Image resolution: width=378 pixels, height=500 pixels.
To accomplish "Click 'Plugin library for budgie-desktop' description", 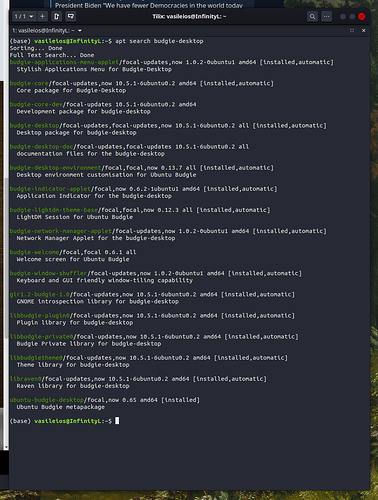I will click(x=75, y=323).
